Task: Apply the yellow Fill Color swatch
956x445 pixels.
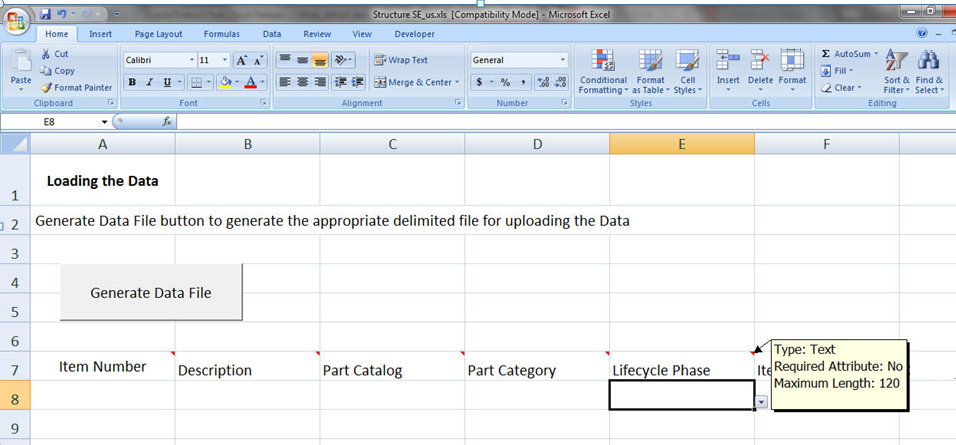Action: pos(224,82)
